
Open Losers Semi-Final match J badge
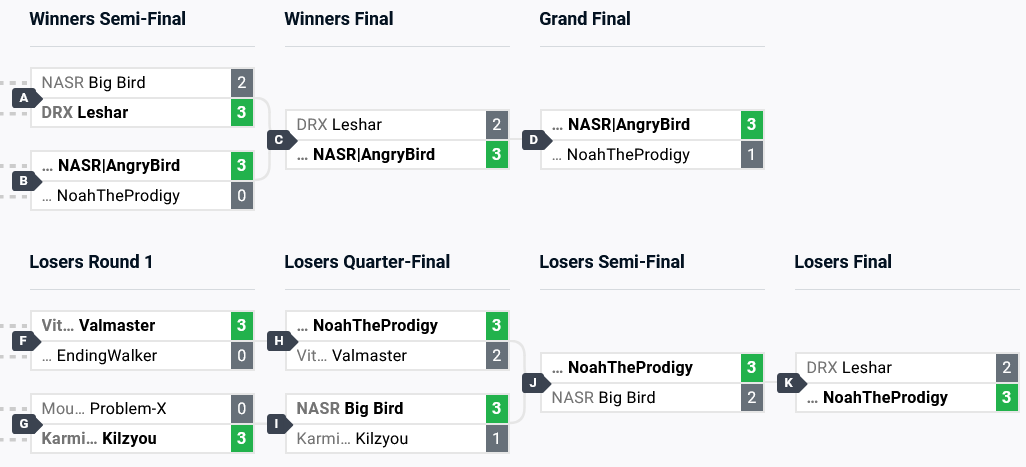pyautogui.click(x=532, y=382)
